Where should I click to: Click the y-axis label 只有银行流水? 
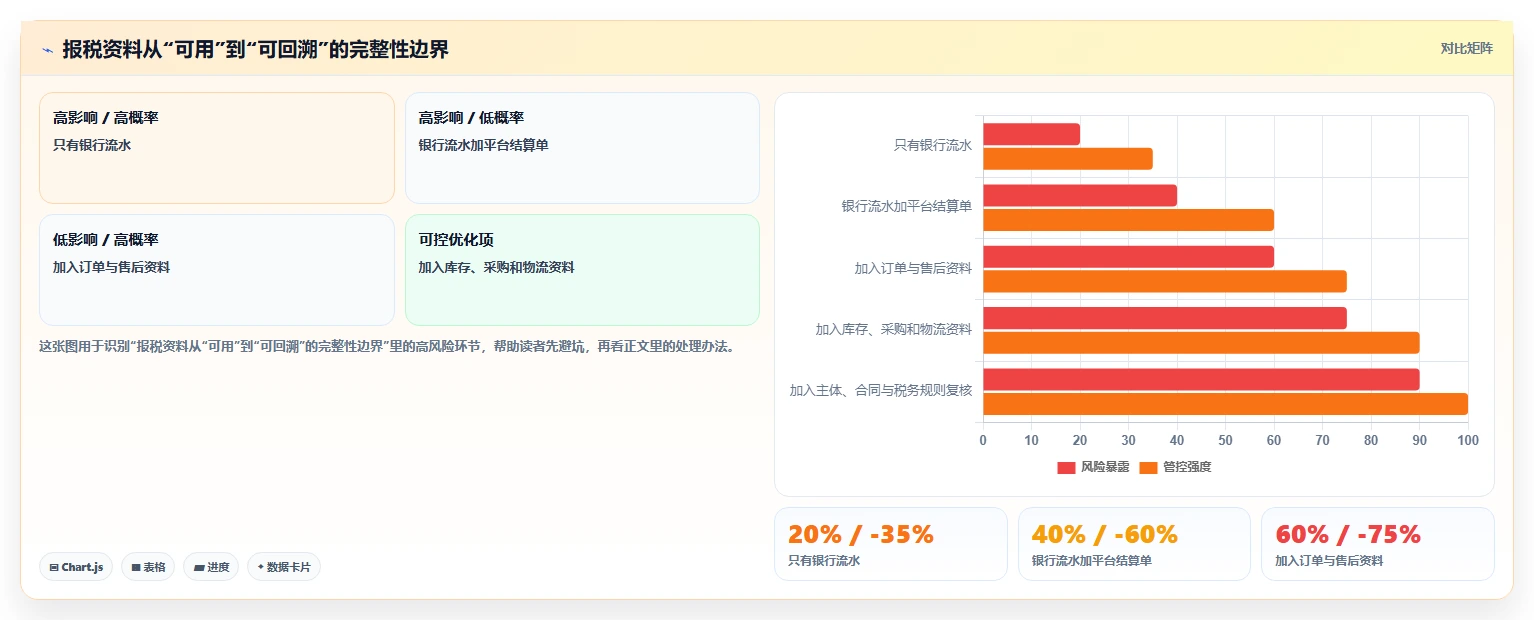click(x=932, y=146)
